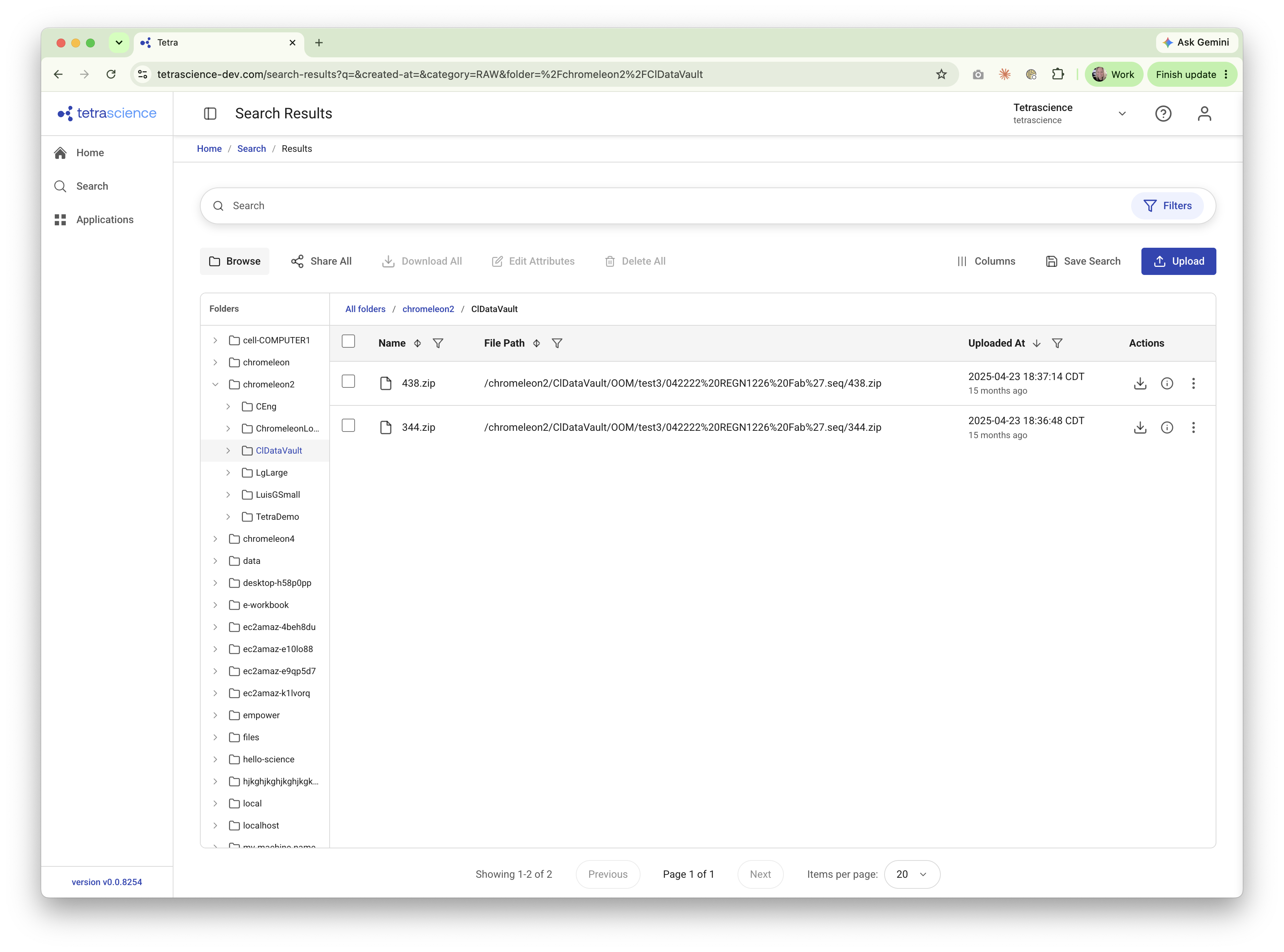Image resolution: width=1284 pixels, height=952 pixels.
Task: Download the 344.zip file
Action: (1140, 427)
